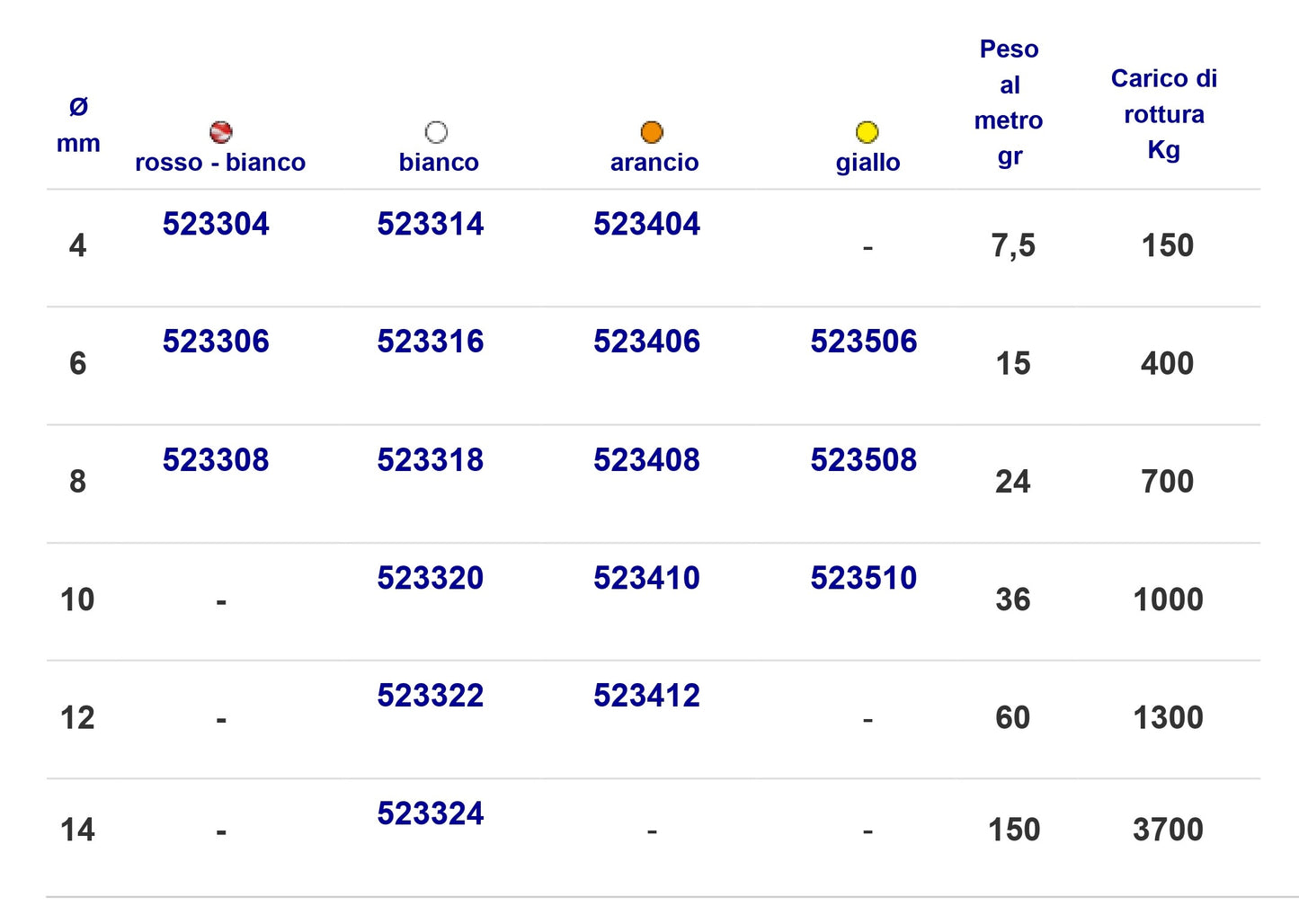The width and height of the screenshot is (1299, 924).
Task: Select the 'rosso - bianco' column label
Action: click(x=220, y=163)
